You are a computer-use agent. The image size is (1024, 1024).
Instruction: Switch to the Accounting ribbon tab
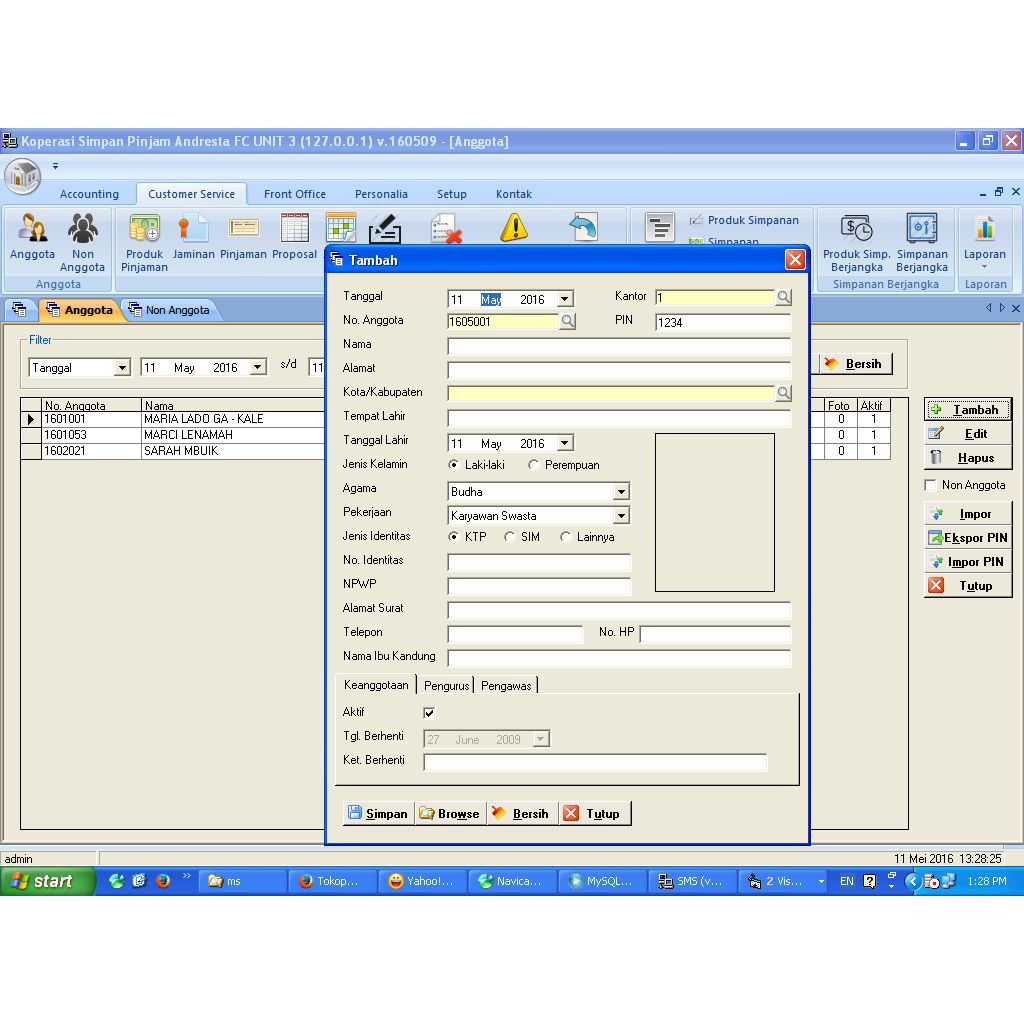pyautogui.click(x=89, y=194)
